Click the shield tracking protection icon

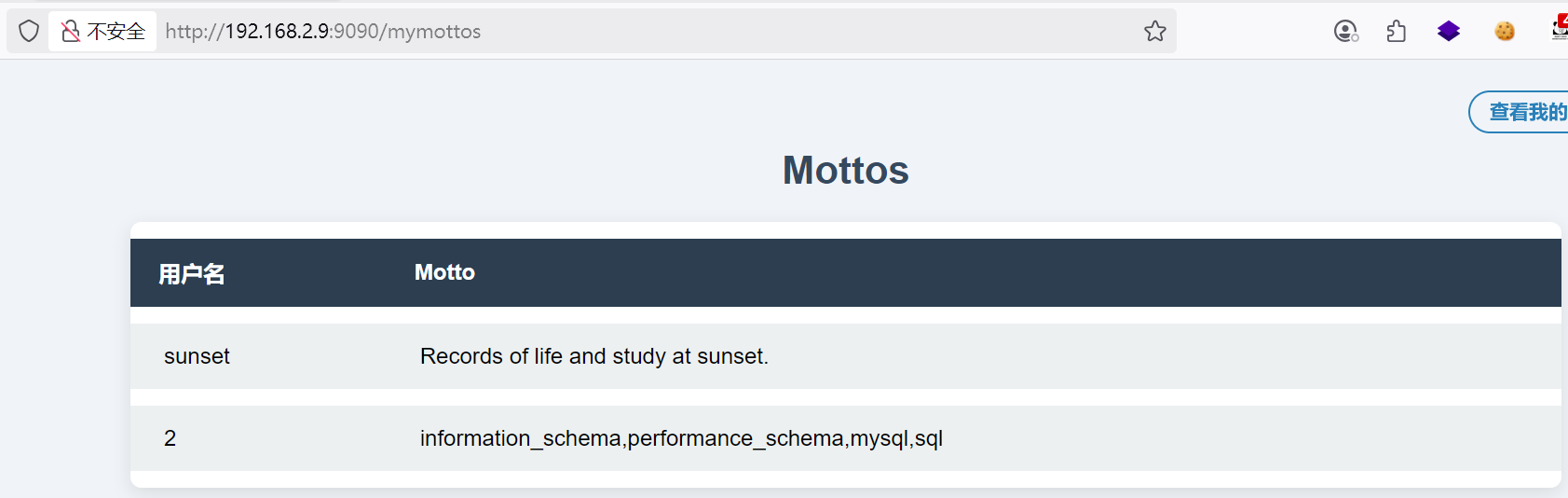(x=29, y=32)
